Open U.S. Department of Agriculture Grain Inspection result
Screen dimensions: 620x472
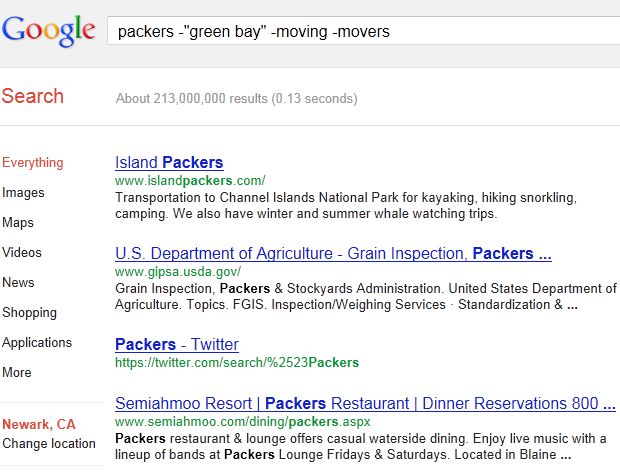pyautogui.click(x=333, y=253)
